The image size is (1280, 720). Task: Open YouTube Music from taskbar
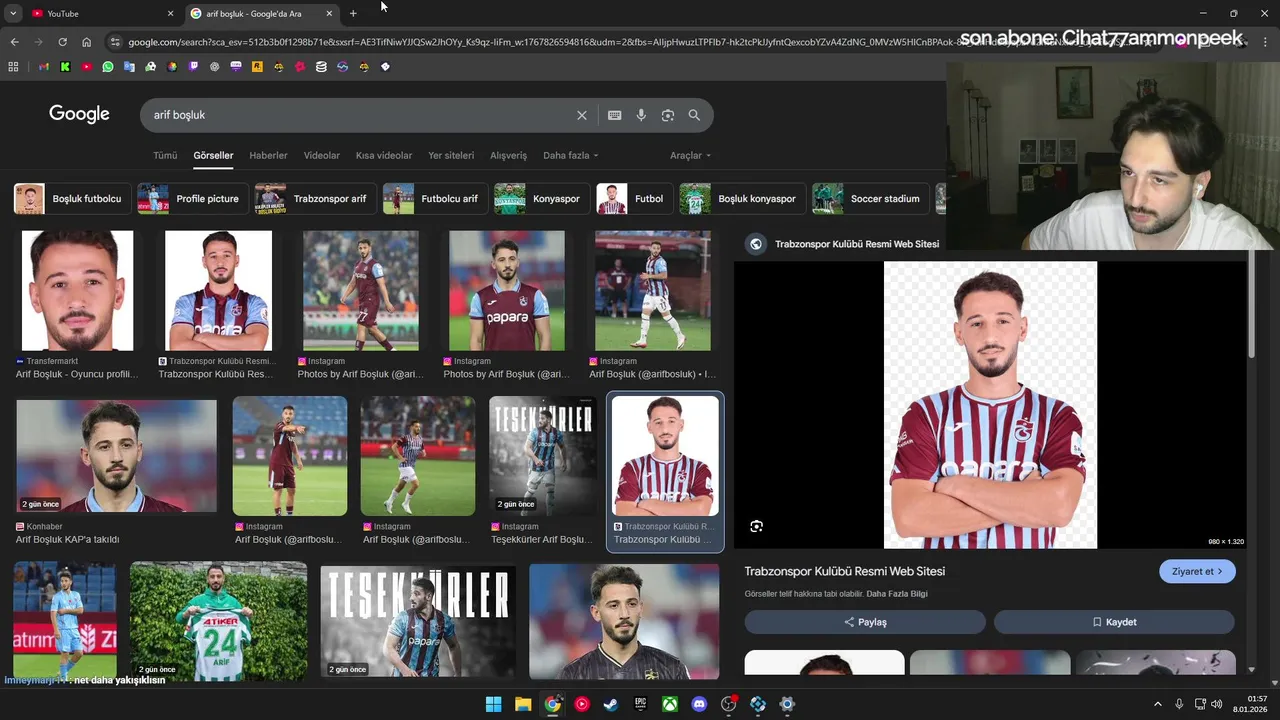click(582, 704)
